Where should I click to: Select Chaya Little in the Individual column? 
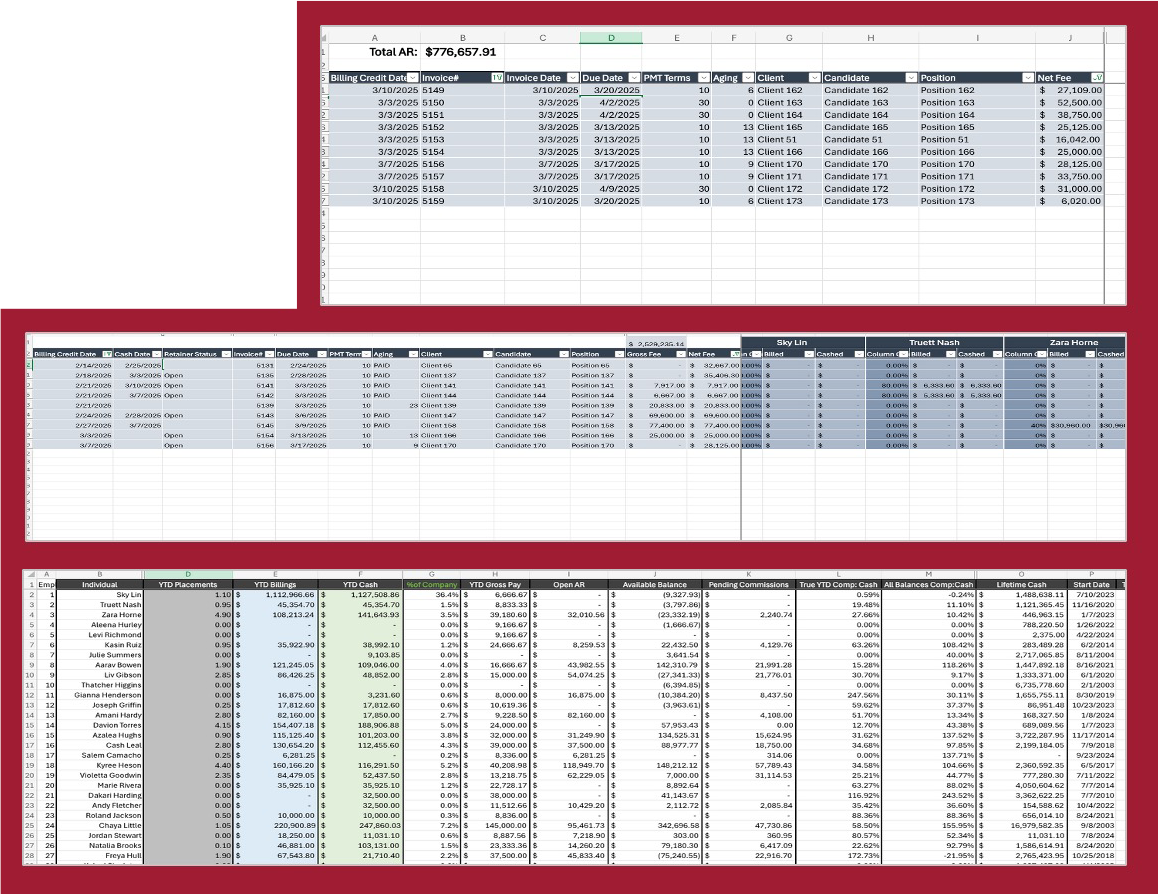100,825
